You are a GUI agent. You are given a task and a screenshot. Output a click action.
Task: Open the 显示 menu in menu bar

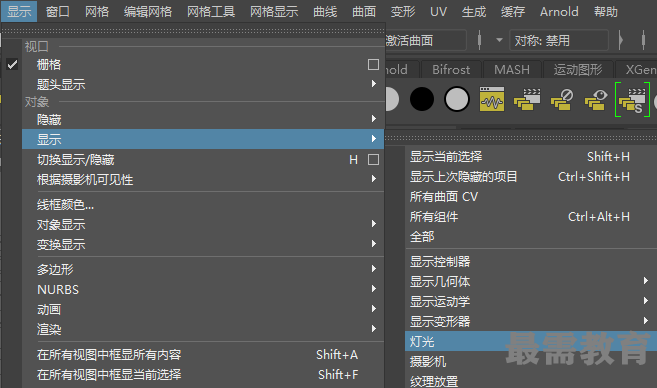coord(19,11)
